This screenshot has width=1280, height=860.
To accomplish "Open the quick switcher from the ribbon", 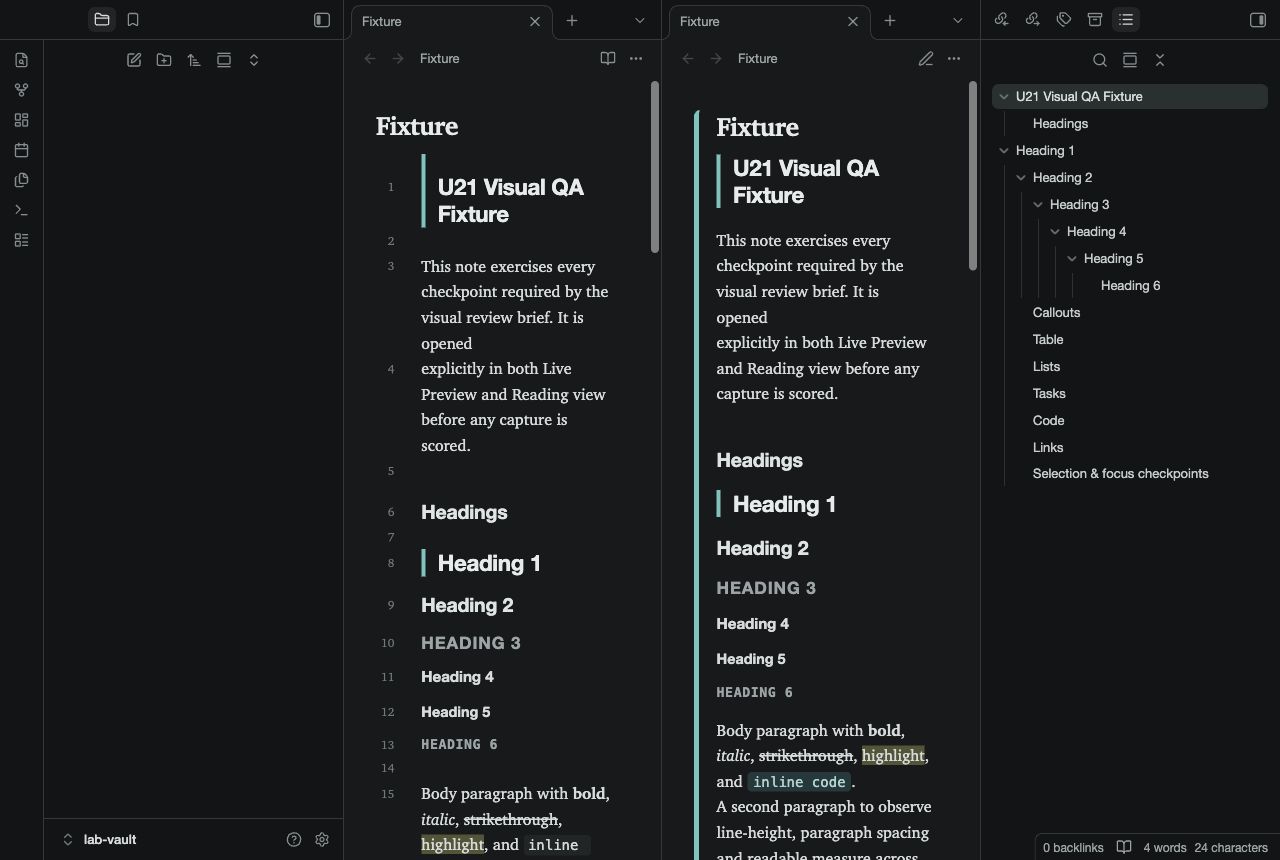I will coord(21,60).
